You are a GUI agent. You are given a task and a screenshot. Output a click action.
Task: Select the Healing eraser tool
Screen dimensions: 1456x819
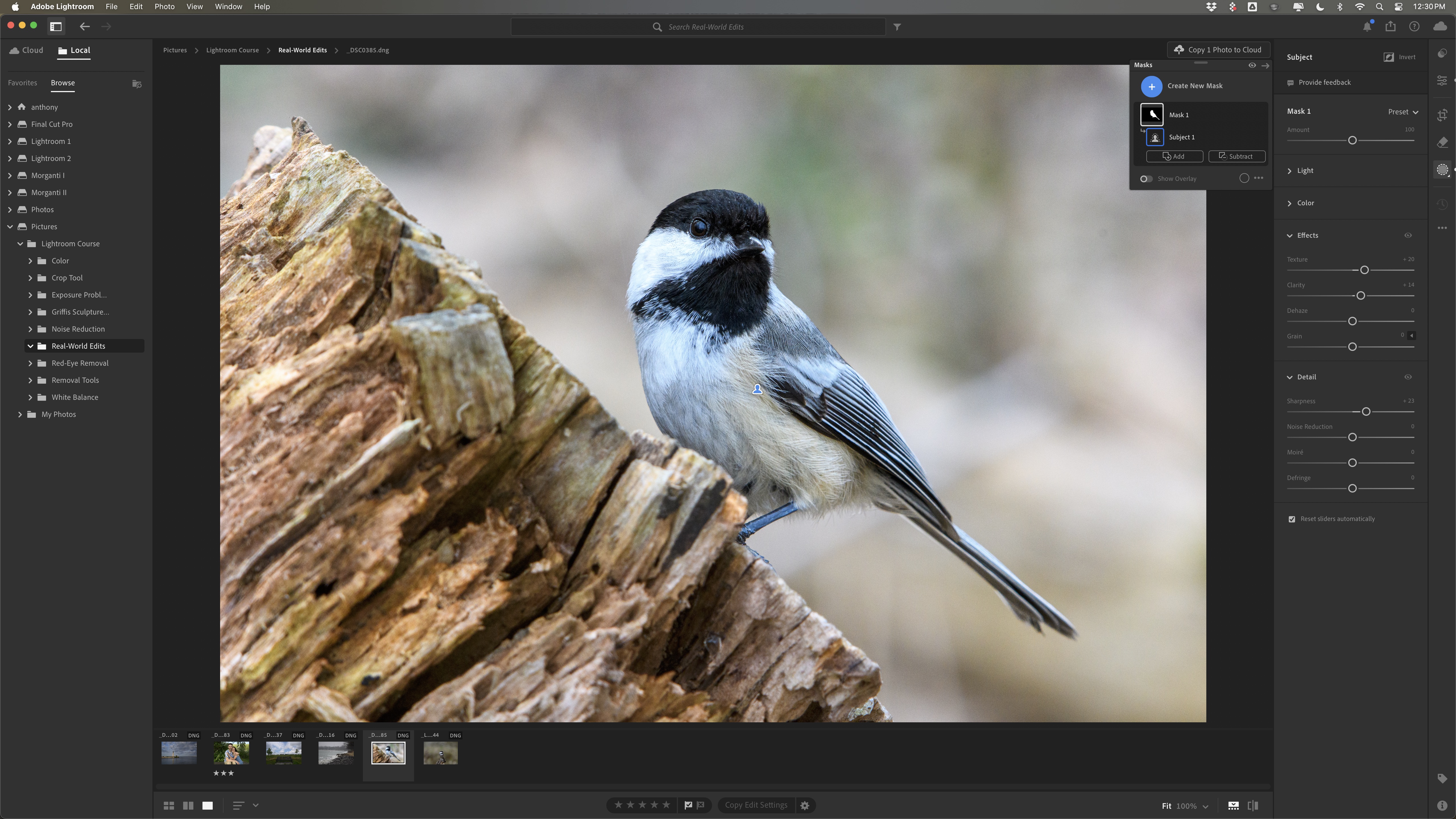(1442, 142)
